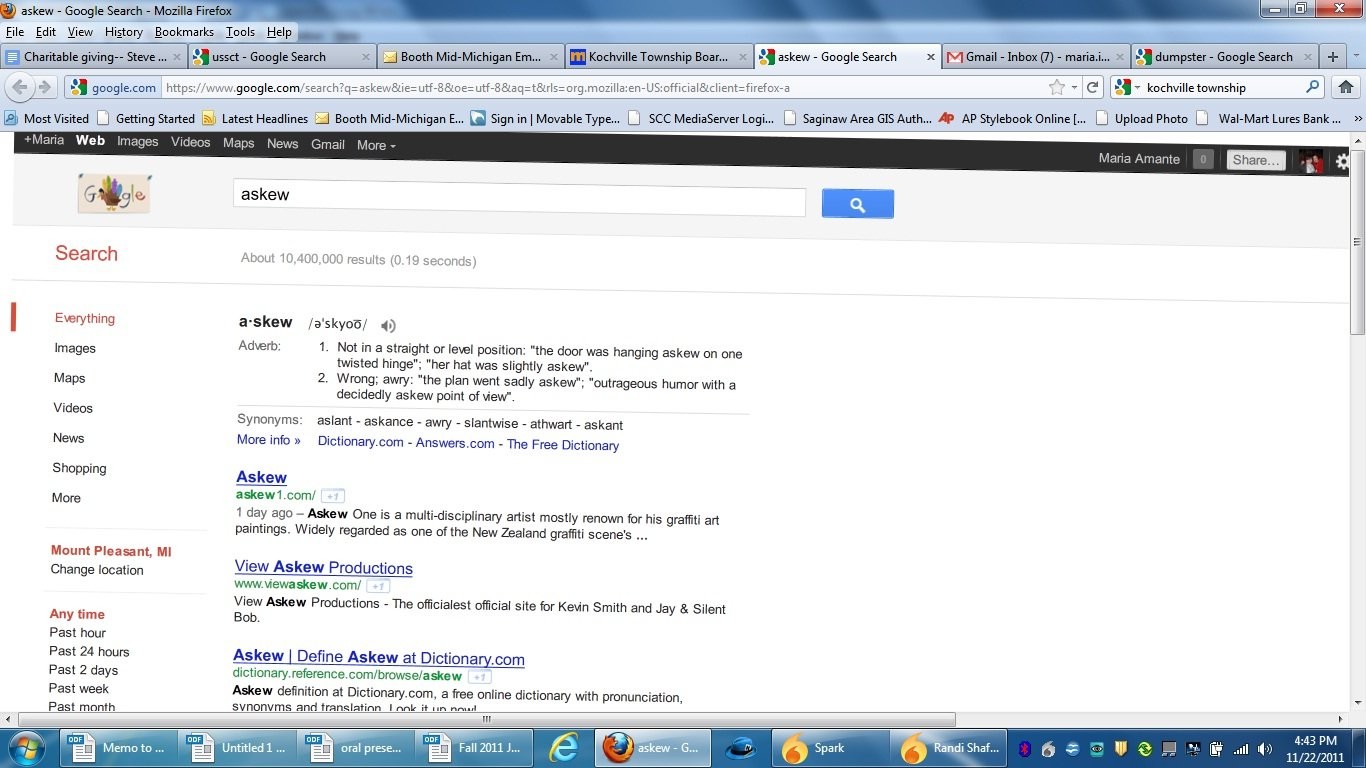Open Google settings gear icon

pyautogui.click(x=1342, y=160)
